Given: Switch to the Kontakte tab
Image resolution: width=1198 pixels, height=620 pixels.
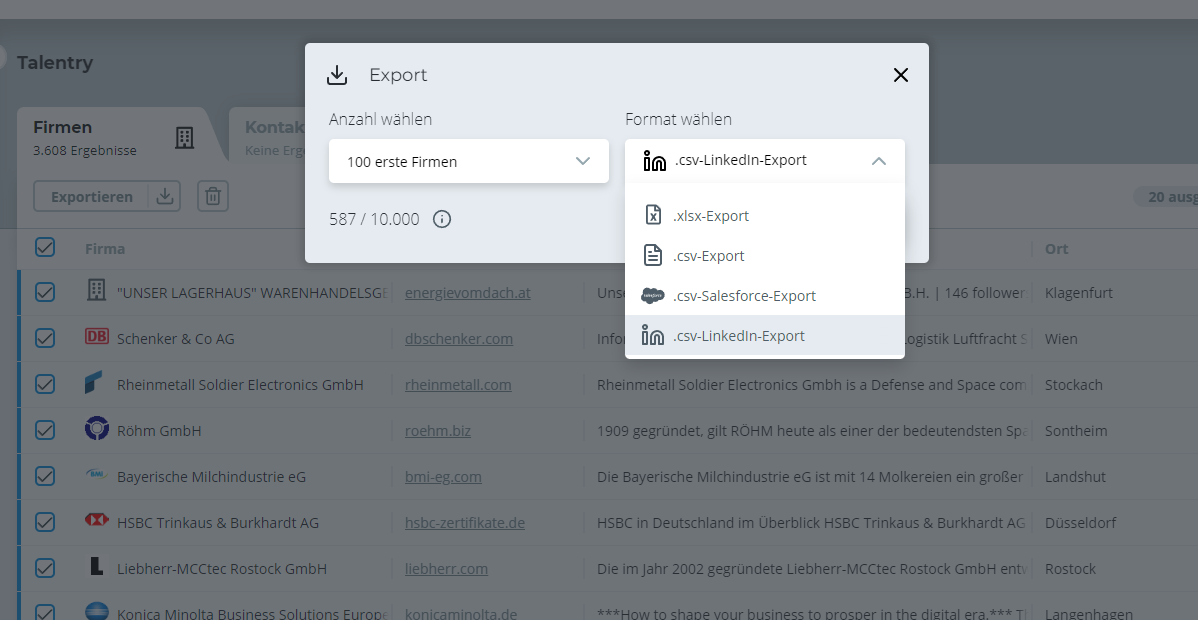Looking at the screenshot, I should tap(275, 126).
